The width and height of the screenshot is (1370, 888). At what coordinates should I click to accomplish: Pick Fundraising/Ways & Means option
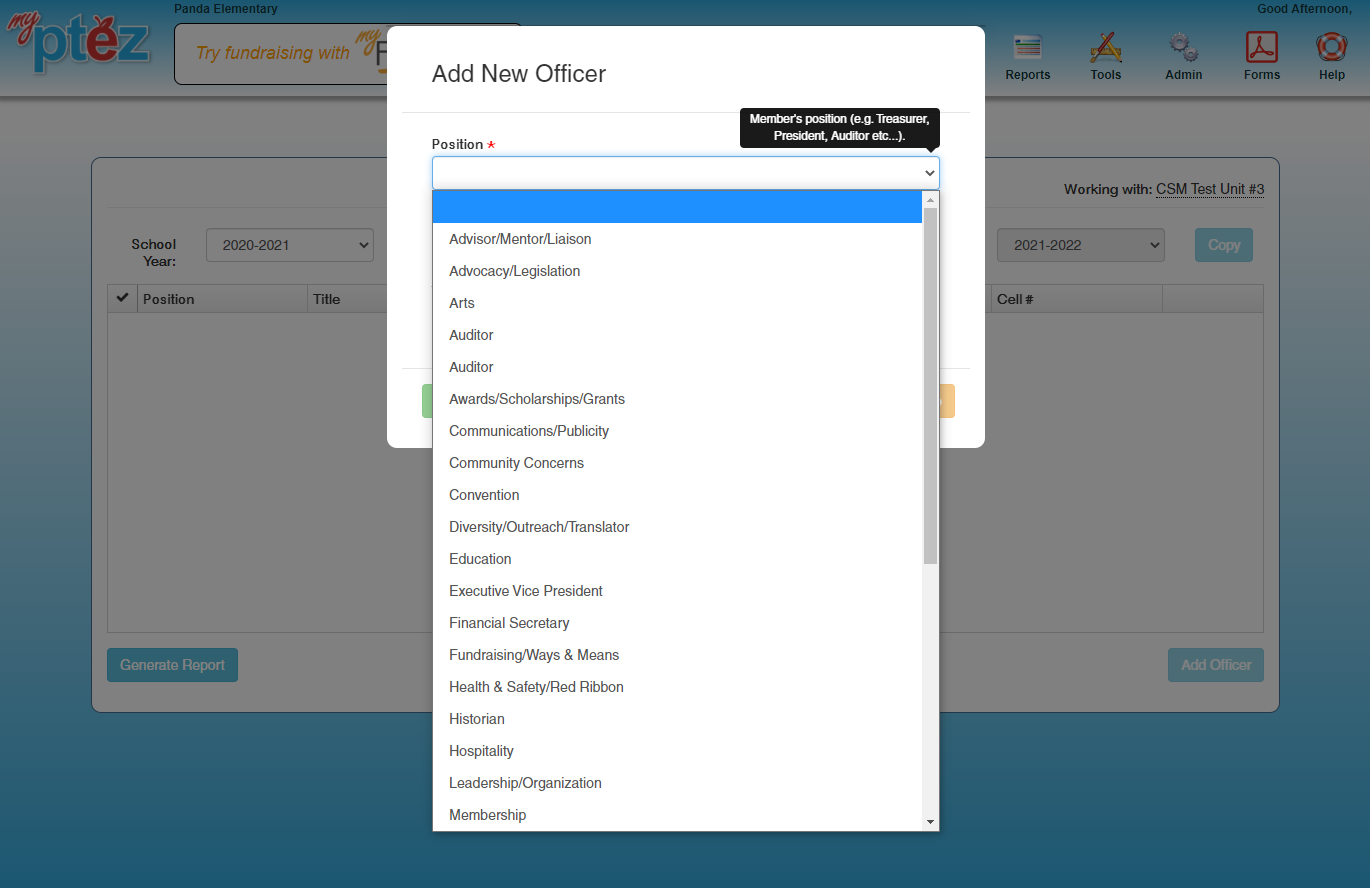(x=534, y=655)
